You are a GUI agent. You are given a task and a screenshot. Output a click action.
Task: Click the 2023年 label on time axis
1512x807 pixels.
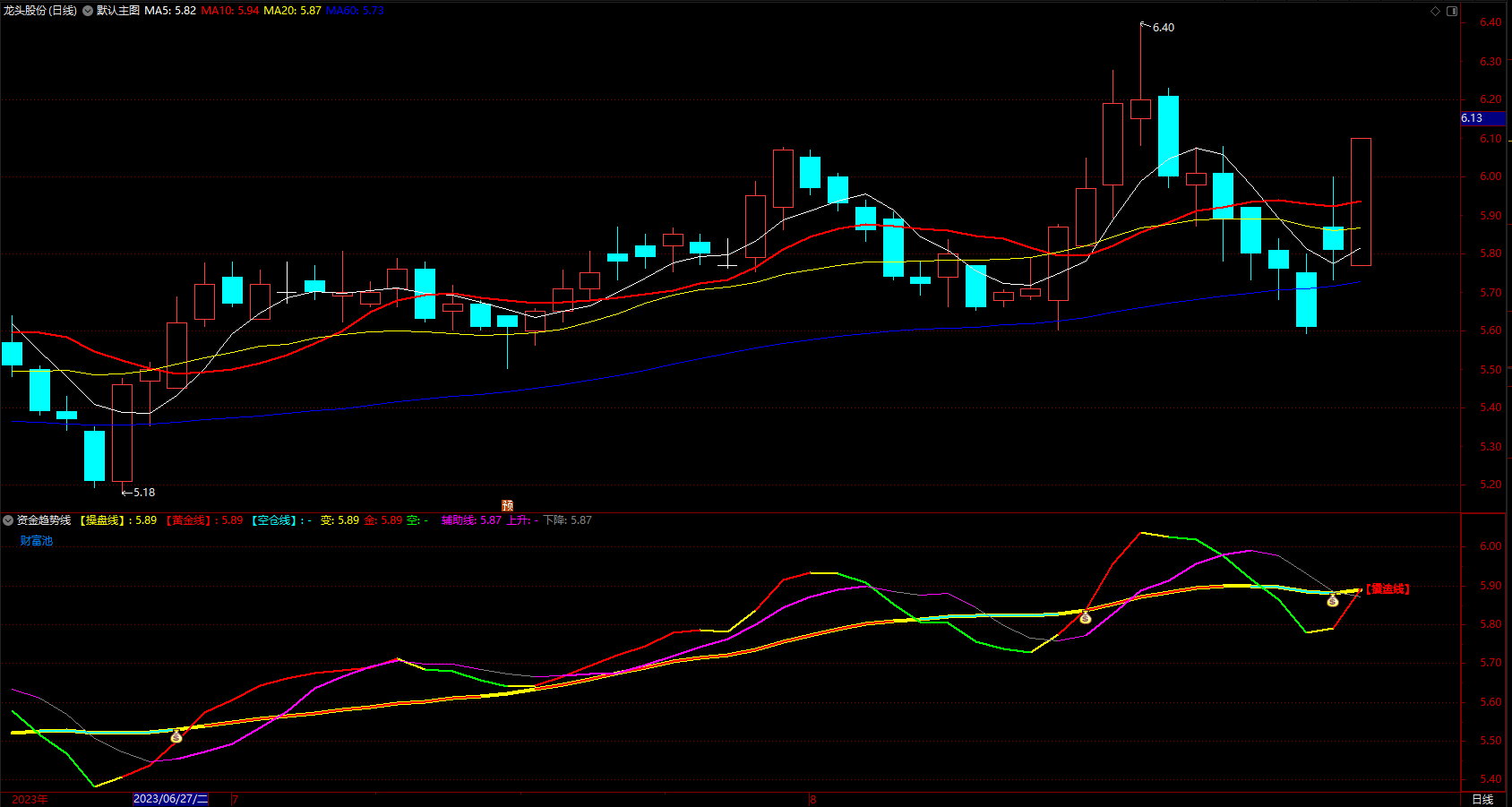point(30,799)
